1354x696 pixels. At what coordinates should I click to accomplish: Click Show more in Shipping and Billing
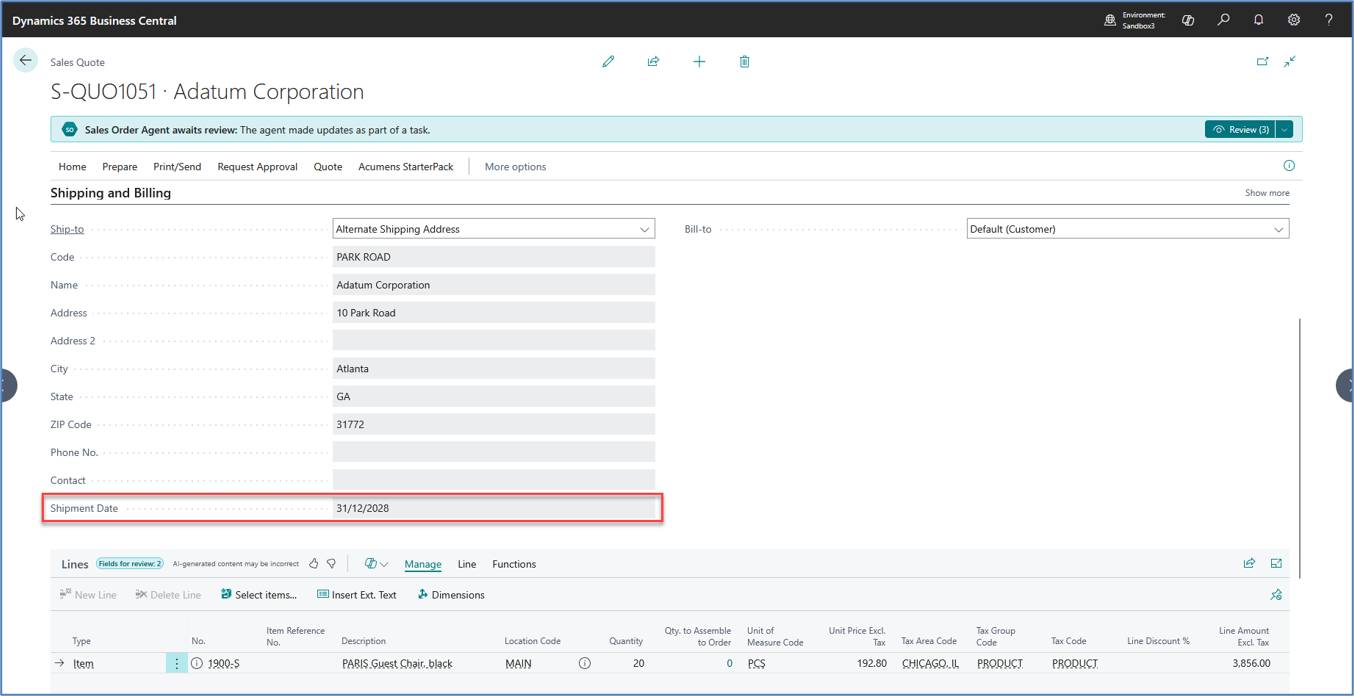1267,193
